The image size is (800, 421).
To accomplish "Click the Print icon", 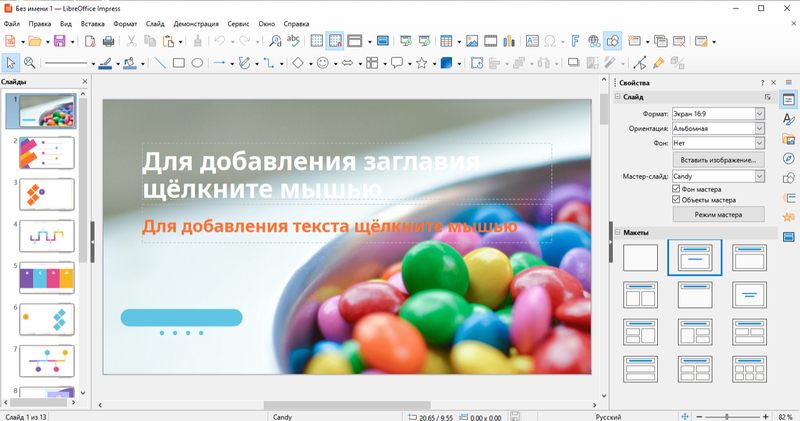I will click(x=108, y=41).
